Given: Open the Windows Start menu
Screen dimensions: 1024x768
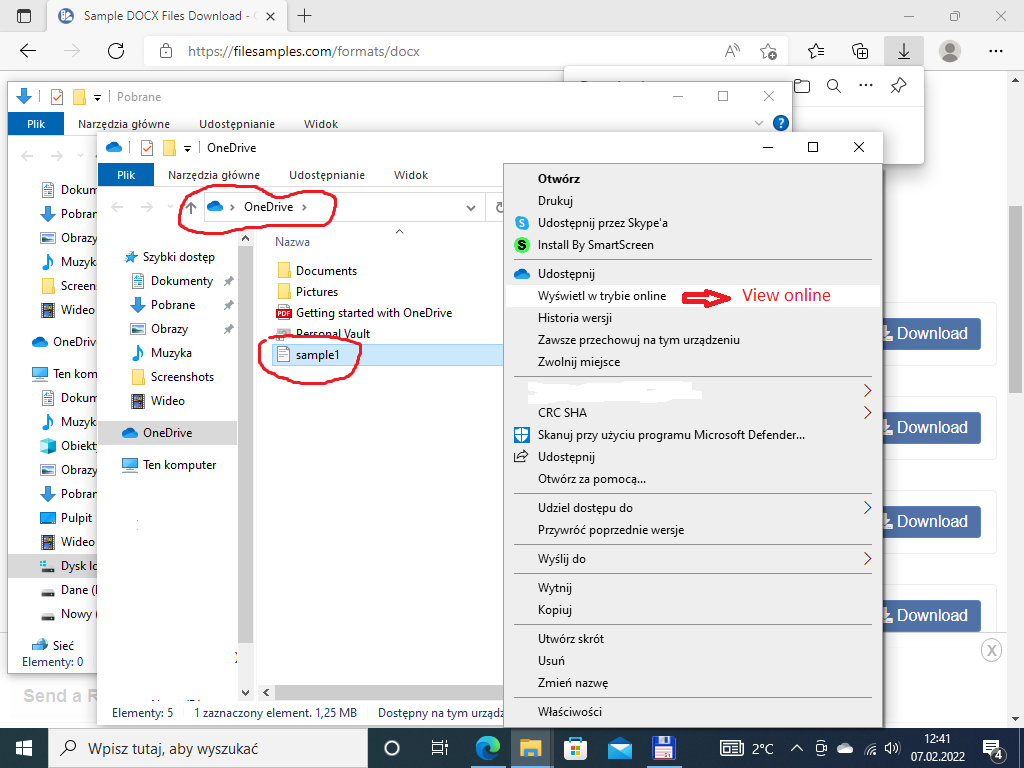Looking at the screenshot, I should pos(24,748).
